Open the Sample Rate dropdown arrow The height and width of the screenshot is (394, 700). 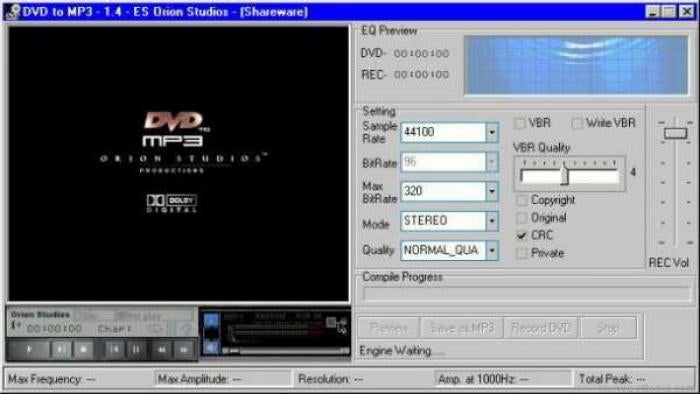pos(492,132)
